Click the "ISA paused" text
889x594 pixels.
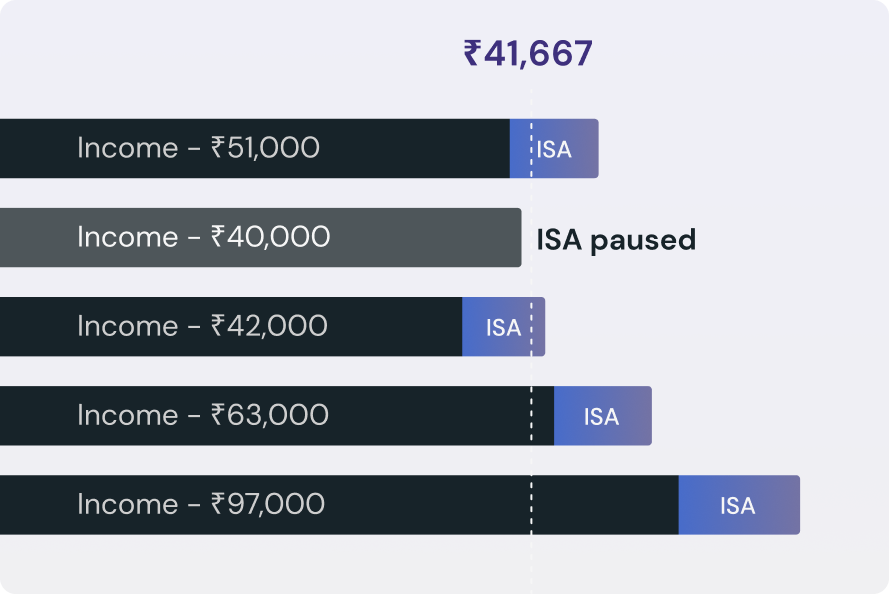(x=616, y=240)
